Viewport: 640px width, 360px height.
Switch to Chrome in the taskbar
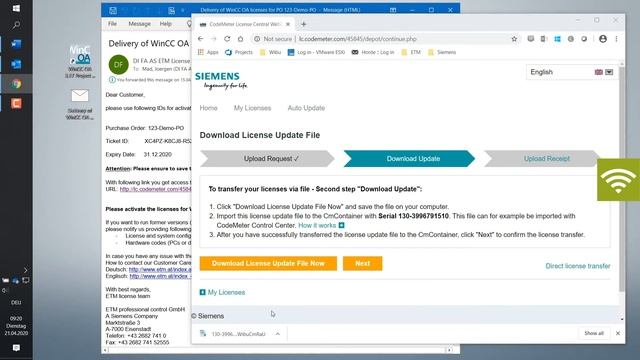[x=16, y=84]
